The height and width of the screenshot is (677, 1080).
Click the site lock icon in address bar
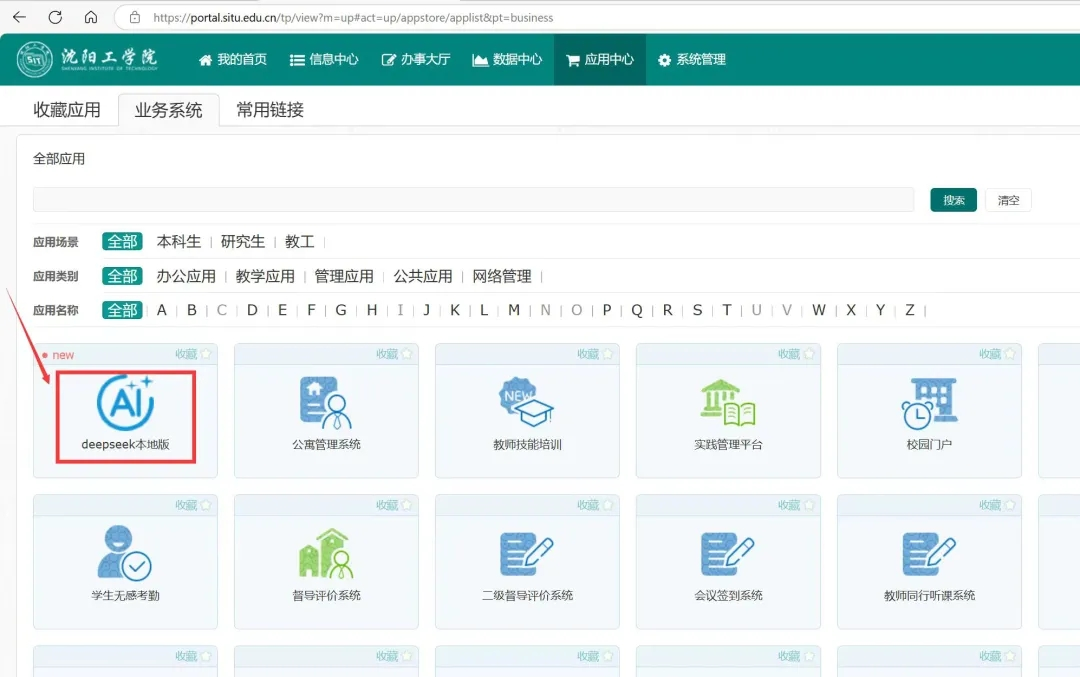[x=135, y=17]
